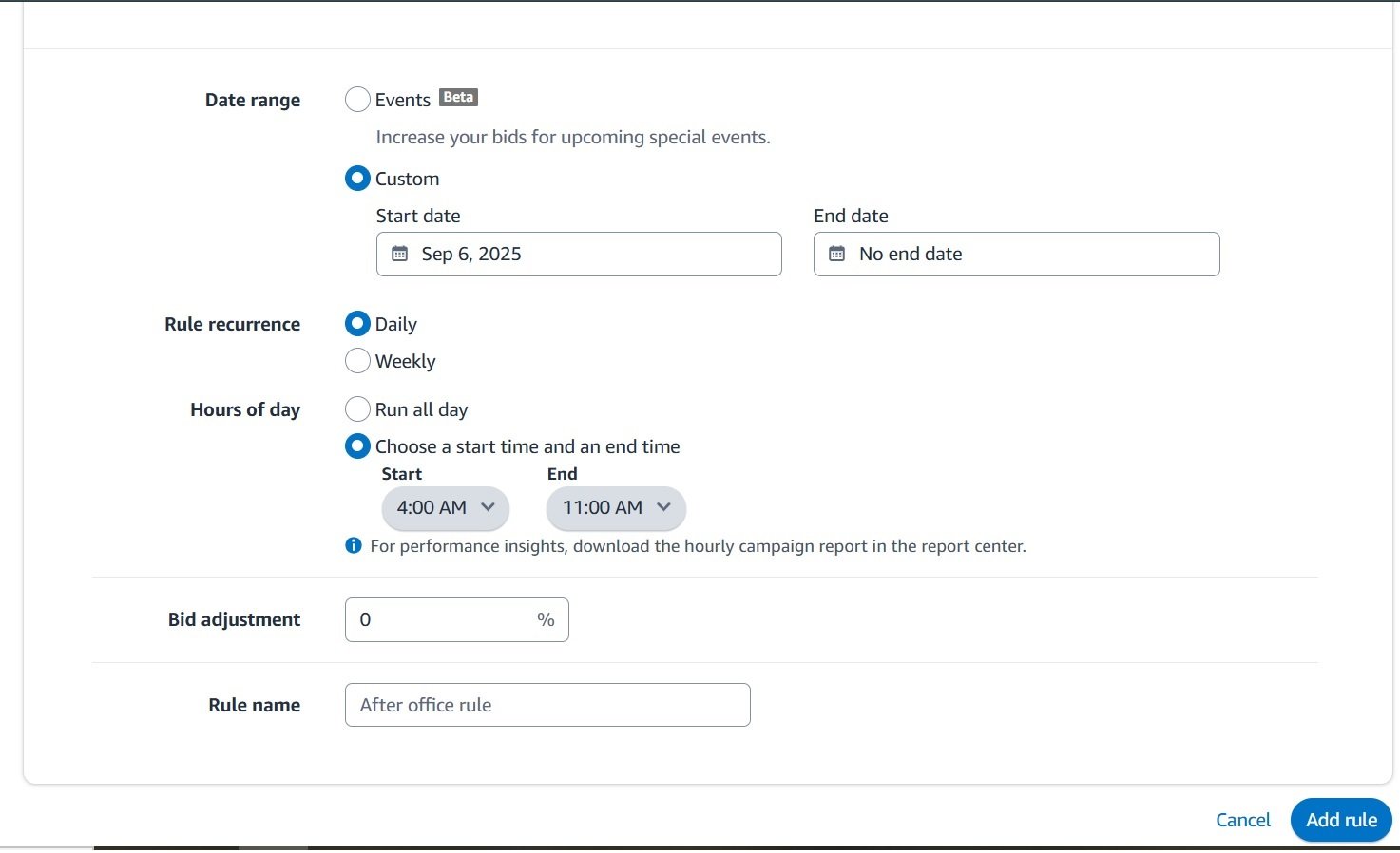This screenshot has height=853, width=1400.
Task: Open the End date field showing No end date
Action: 1016,255
